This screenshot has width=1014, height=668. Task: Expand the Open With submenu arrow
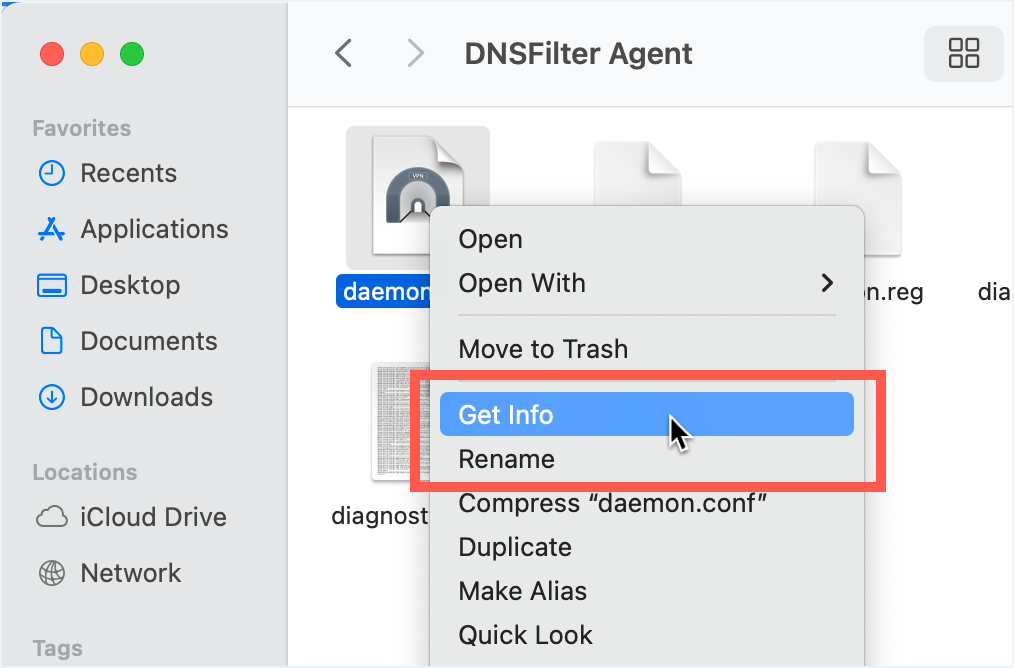(827, 283)
